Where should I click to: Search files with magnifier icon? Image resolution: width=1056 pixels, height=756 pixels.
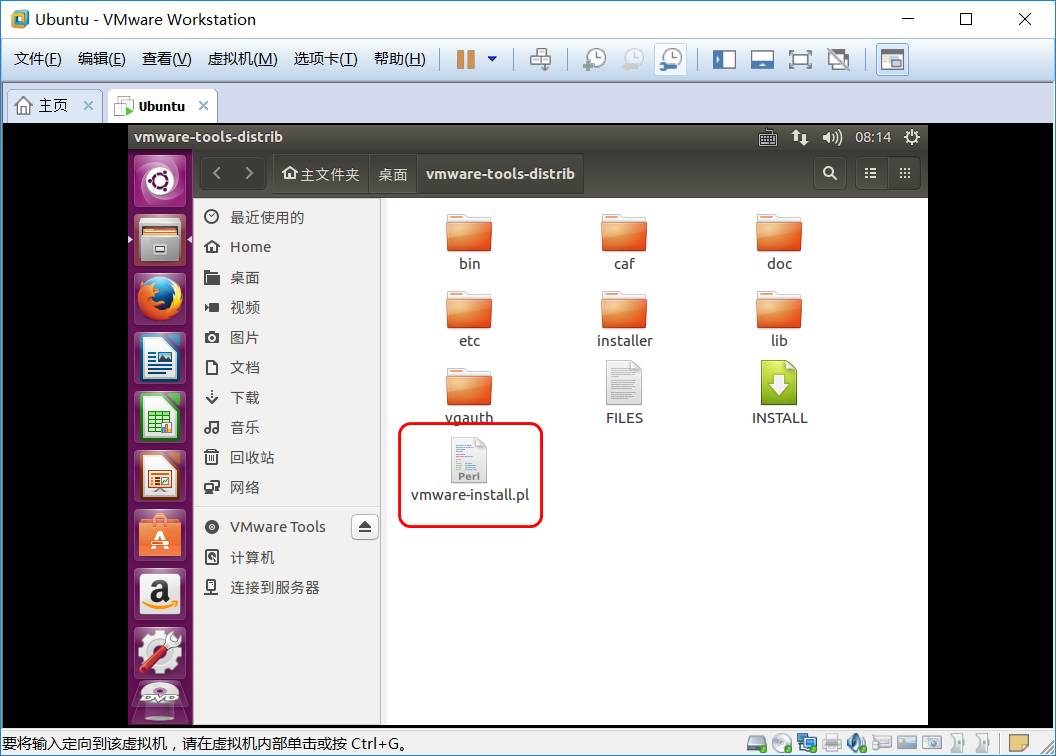pyautogui.click(x=830, y=174)
